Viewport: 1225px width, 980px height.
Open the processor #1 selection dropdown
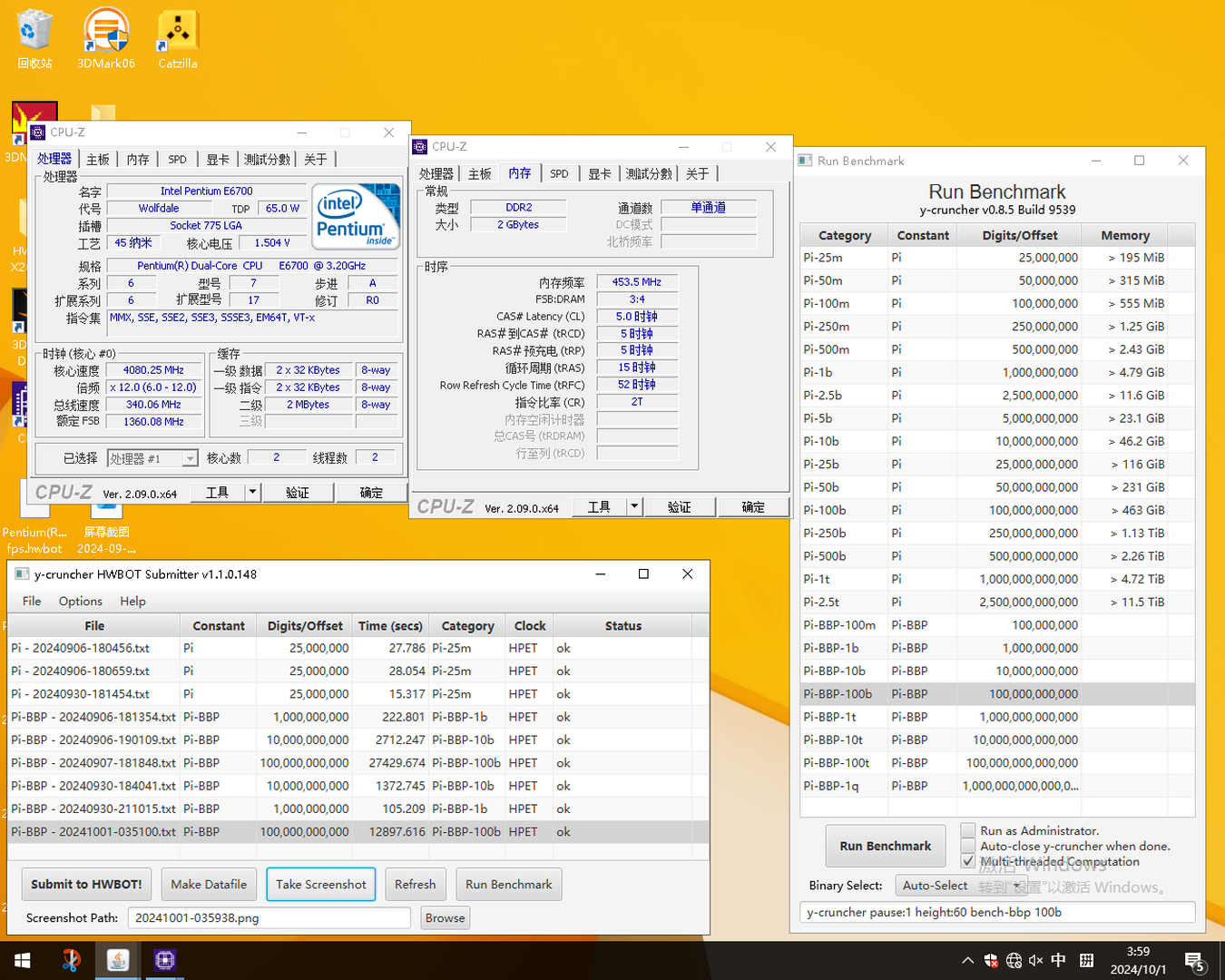click(x=152, y=459)
